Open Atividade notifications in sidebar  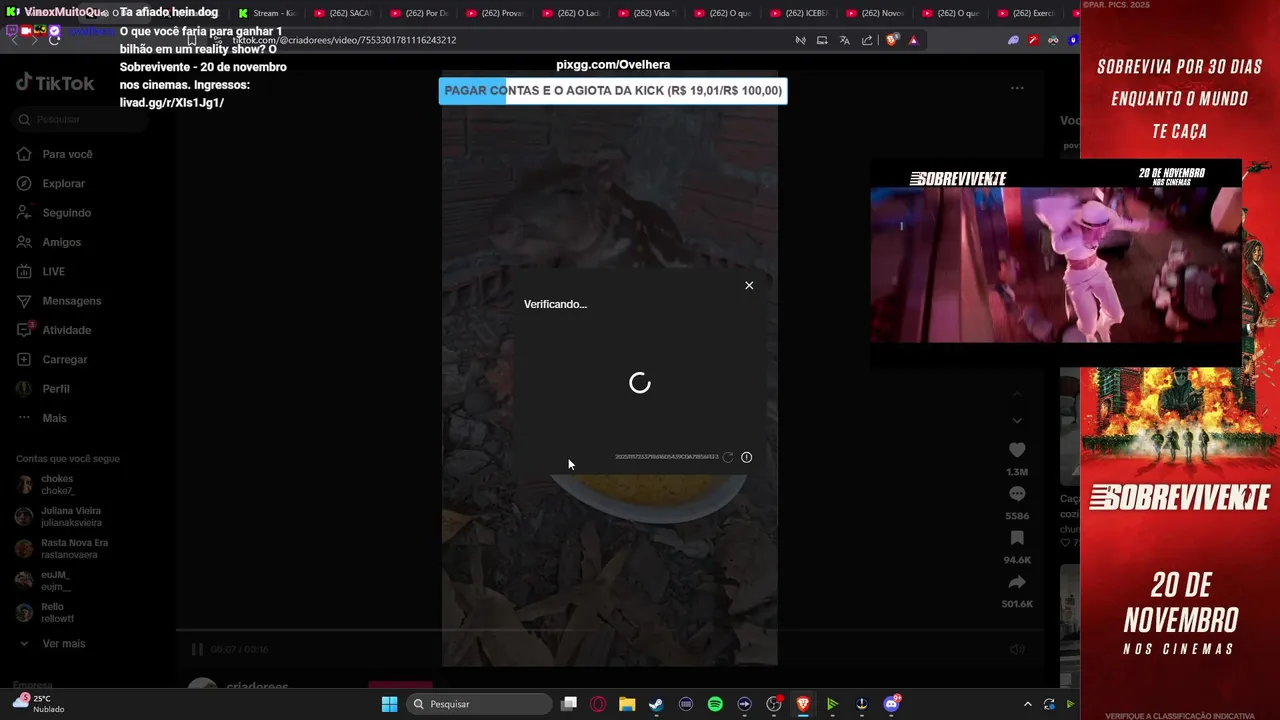(x=66, y=330)
